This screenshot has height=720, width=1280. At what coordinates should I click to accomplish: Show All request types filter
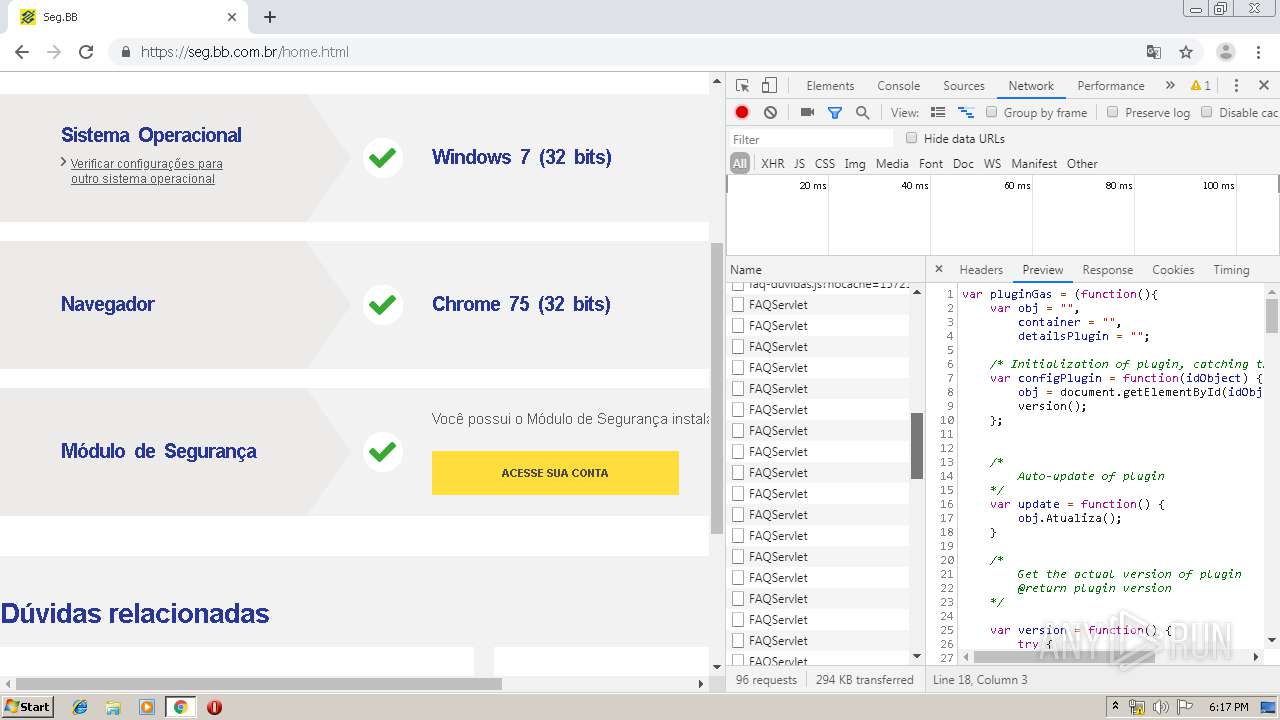740,164
